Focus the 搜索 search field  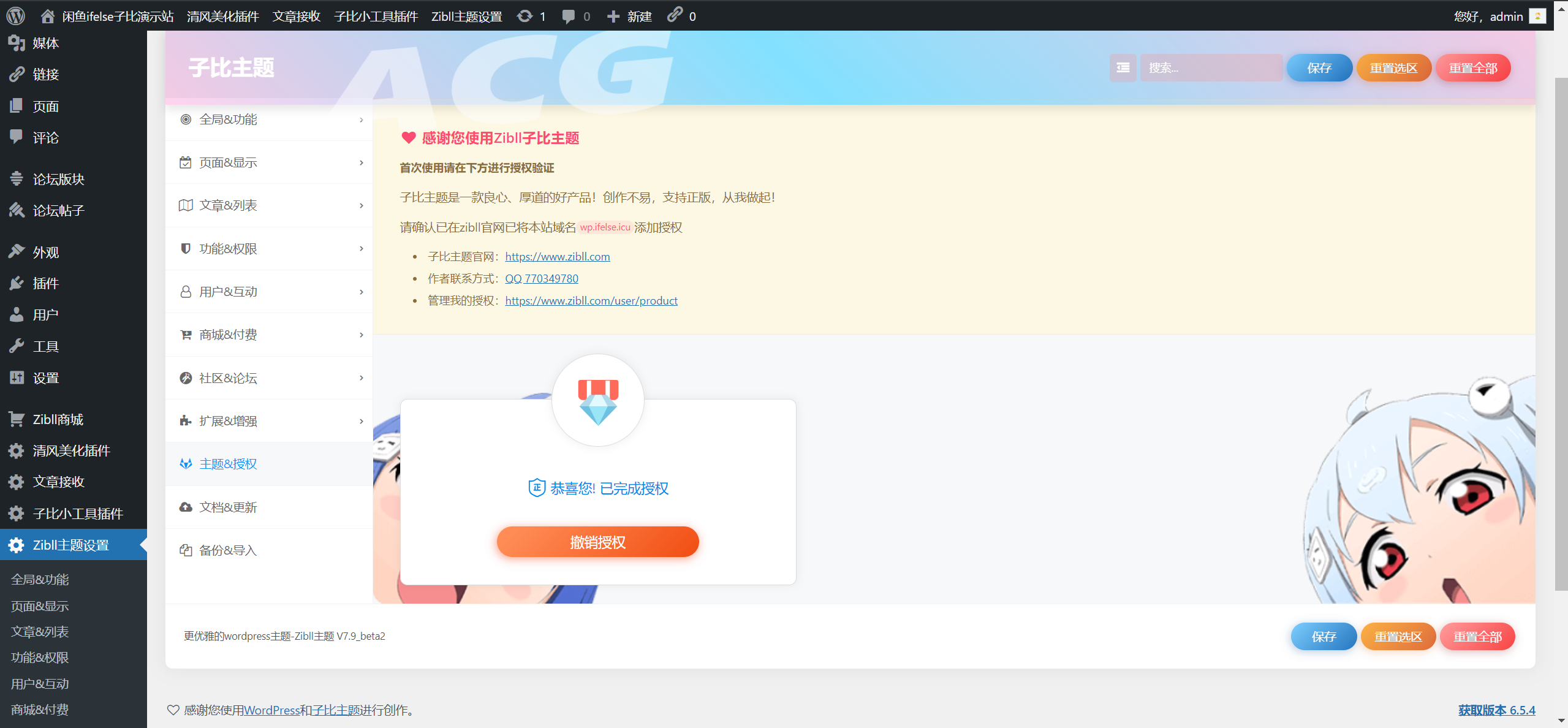1210,68
